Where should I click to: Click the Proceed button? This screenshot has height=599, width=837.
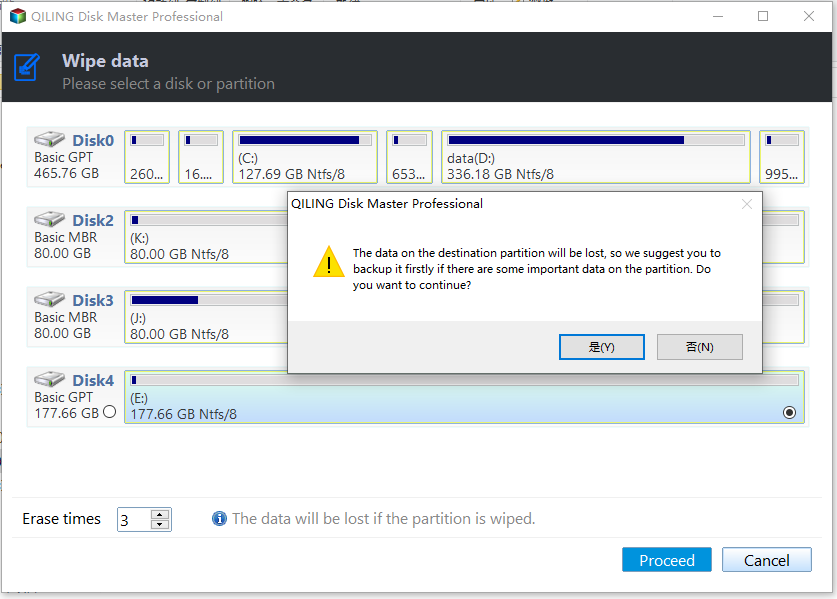(x=667, y=560)
